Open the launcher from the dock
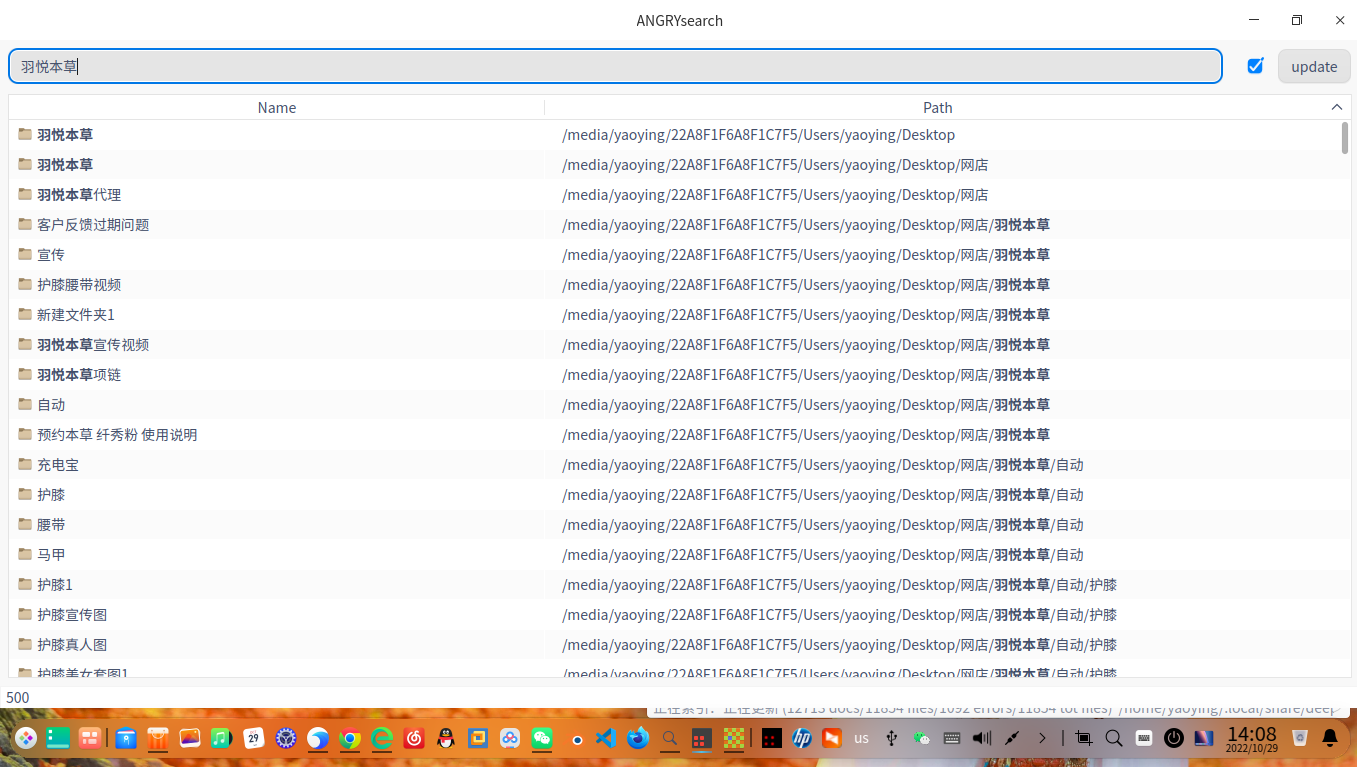Screen dimensions: 1357x767 pos(25,739)
